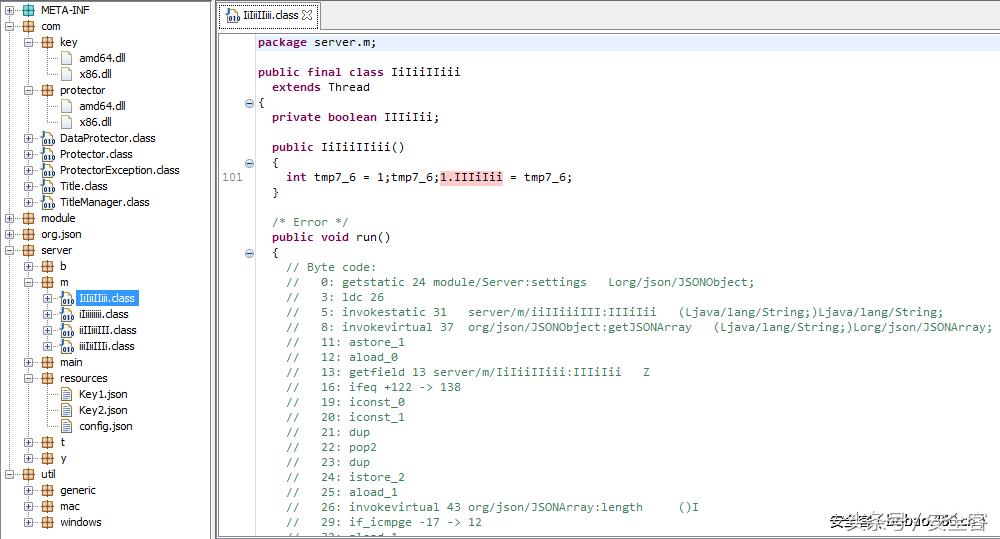The height and width of the screenshot is (539, 1000).
Task: Click the key package icon
Action: (48, 42)
